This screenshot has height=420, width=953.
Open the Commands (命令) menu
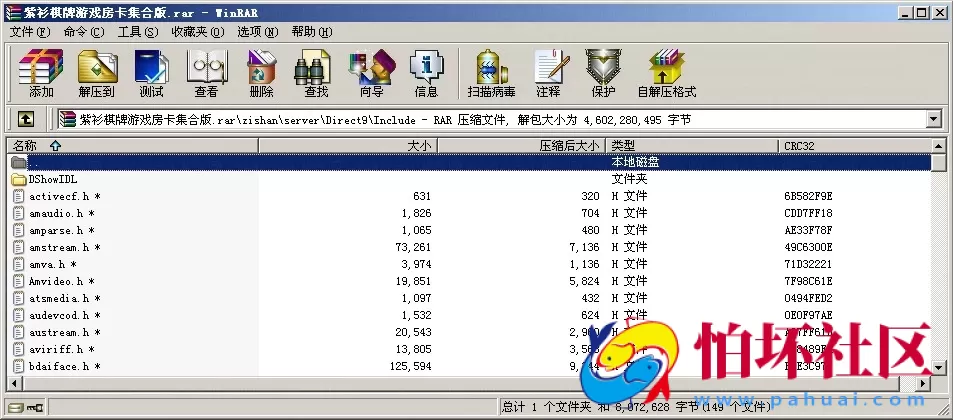coord(84,32)
